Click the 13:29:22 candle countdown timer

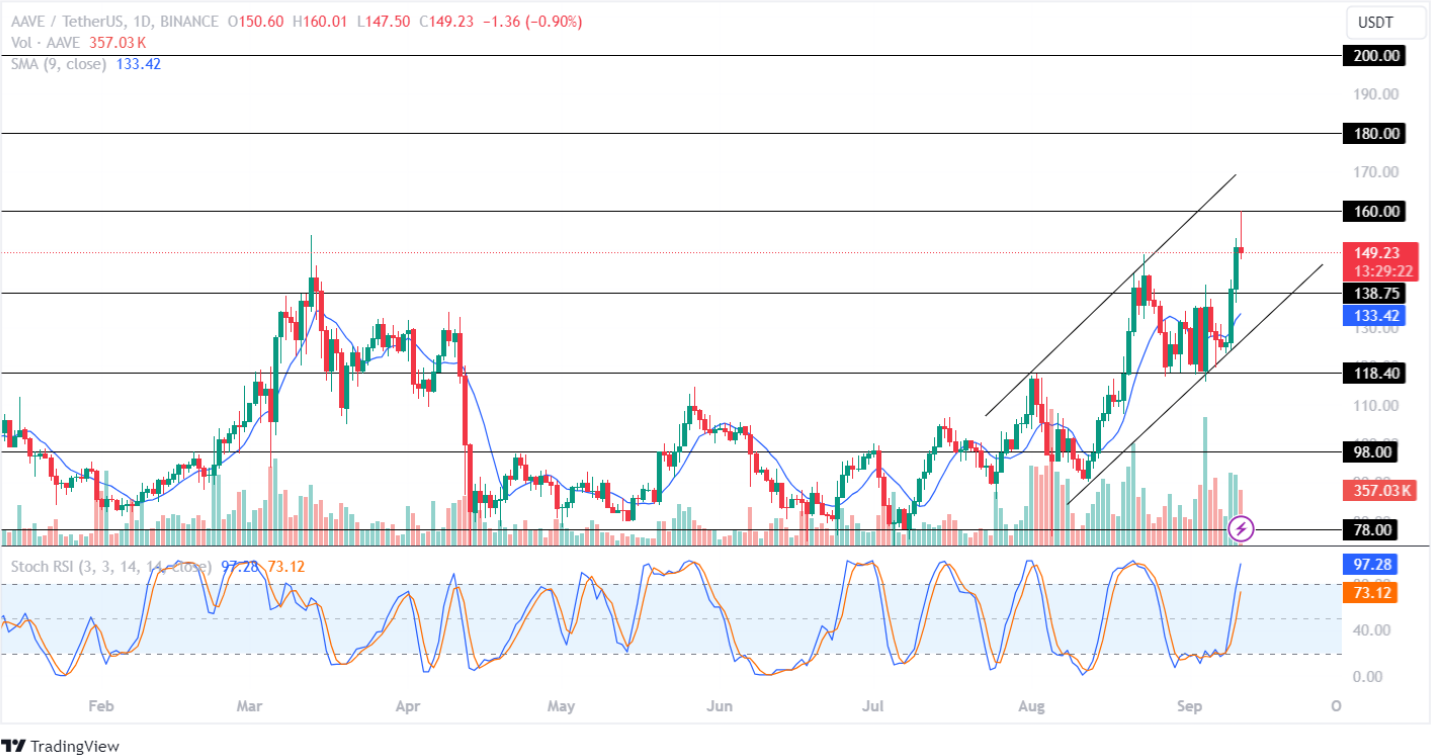[1382, 271]
